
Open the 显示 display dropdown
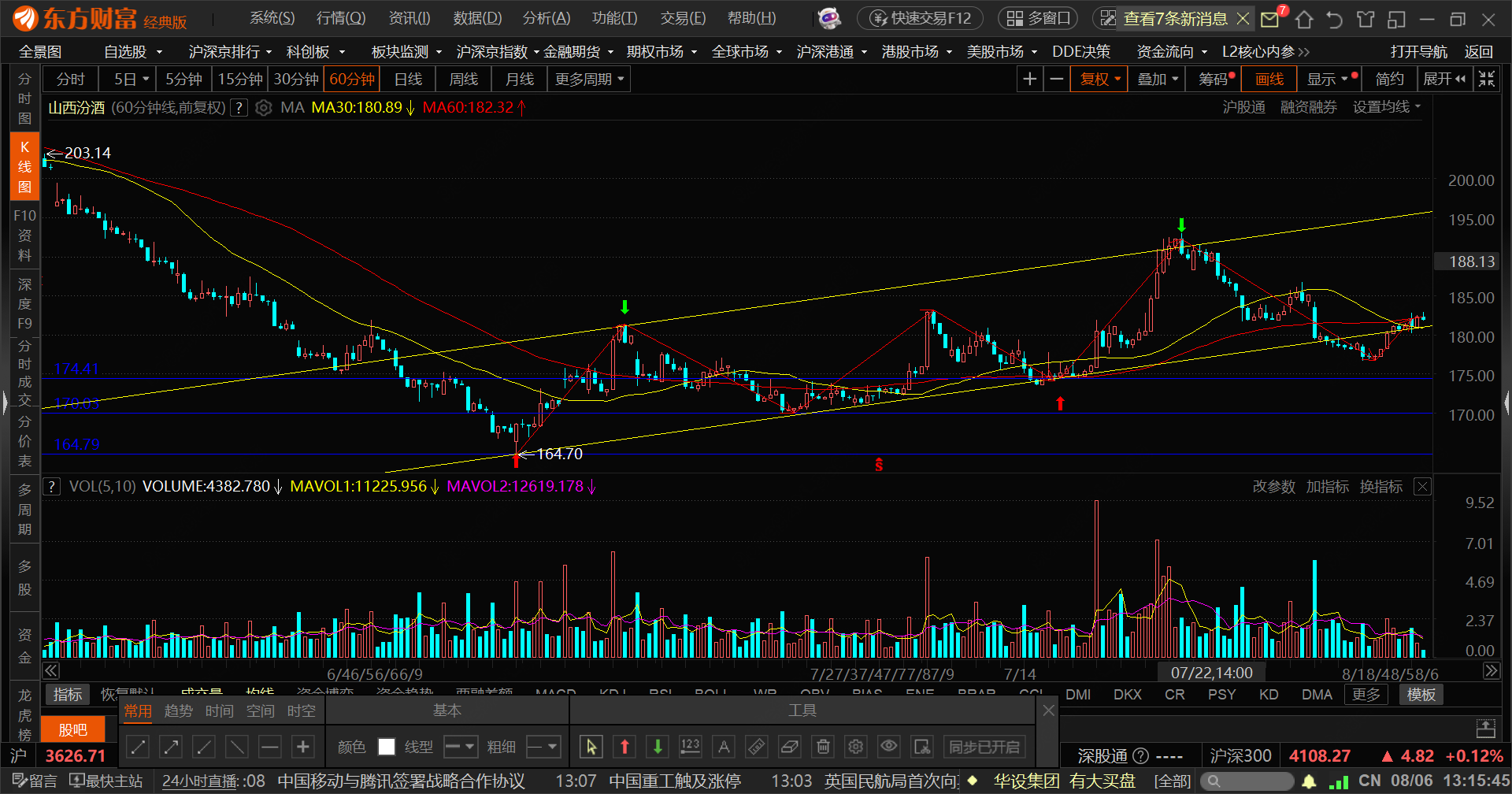tap(1329, 79)
